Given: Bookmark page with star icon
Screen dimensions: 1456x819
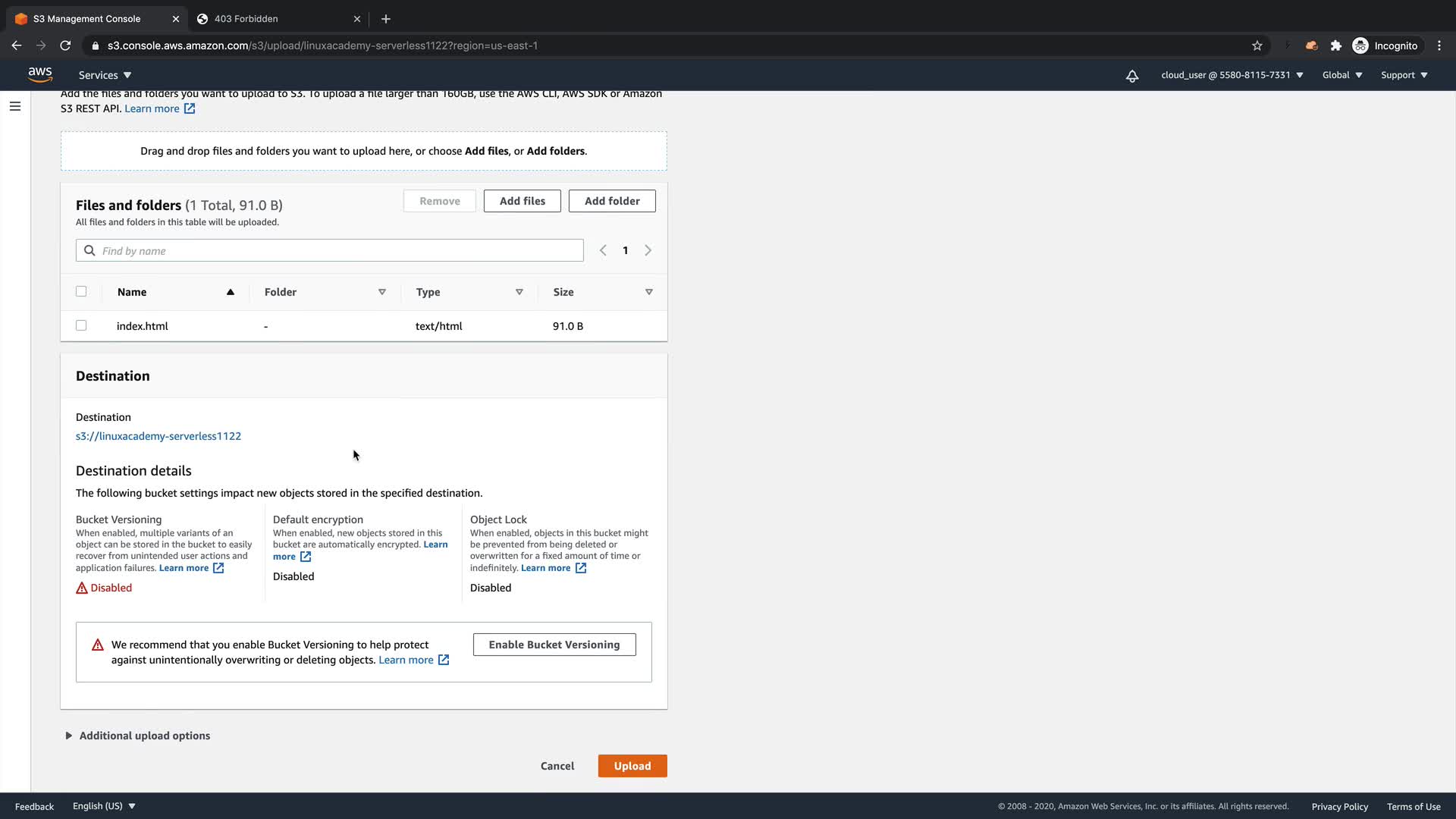Looking at the screenshot, I should 1257,45.
